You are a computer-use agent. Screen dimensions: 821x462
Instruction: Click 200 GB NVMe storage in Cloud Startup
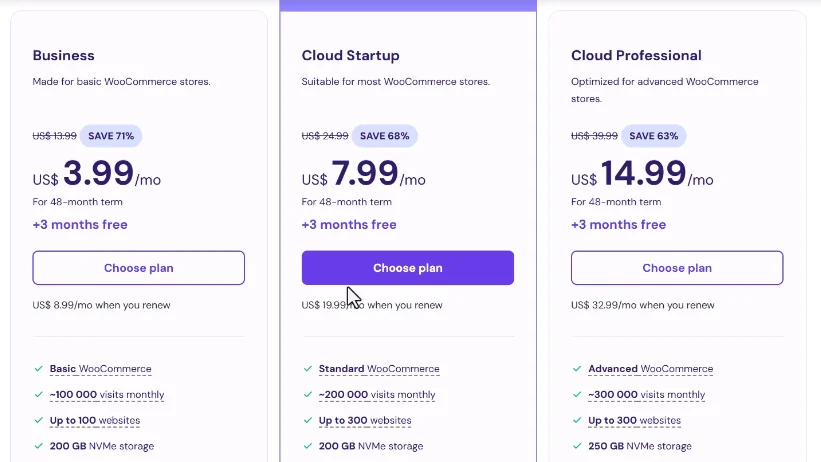(x=371, y=446)
